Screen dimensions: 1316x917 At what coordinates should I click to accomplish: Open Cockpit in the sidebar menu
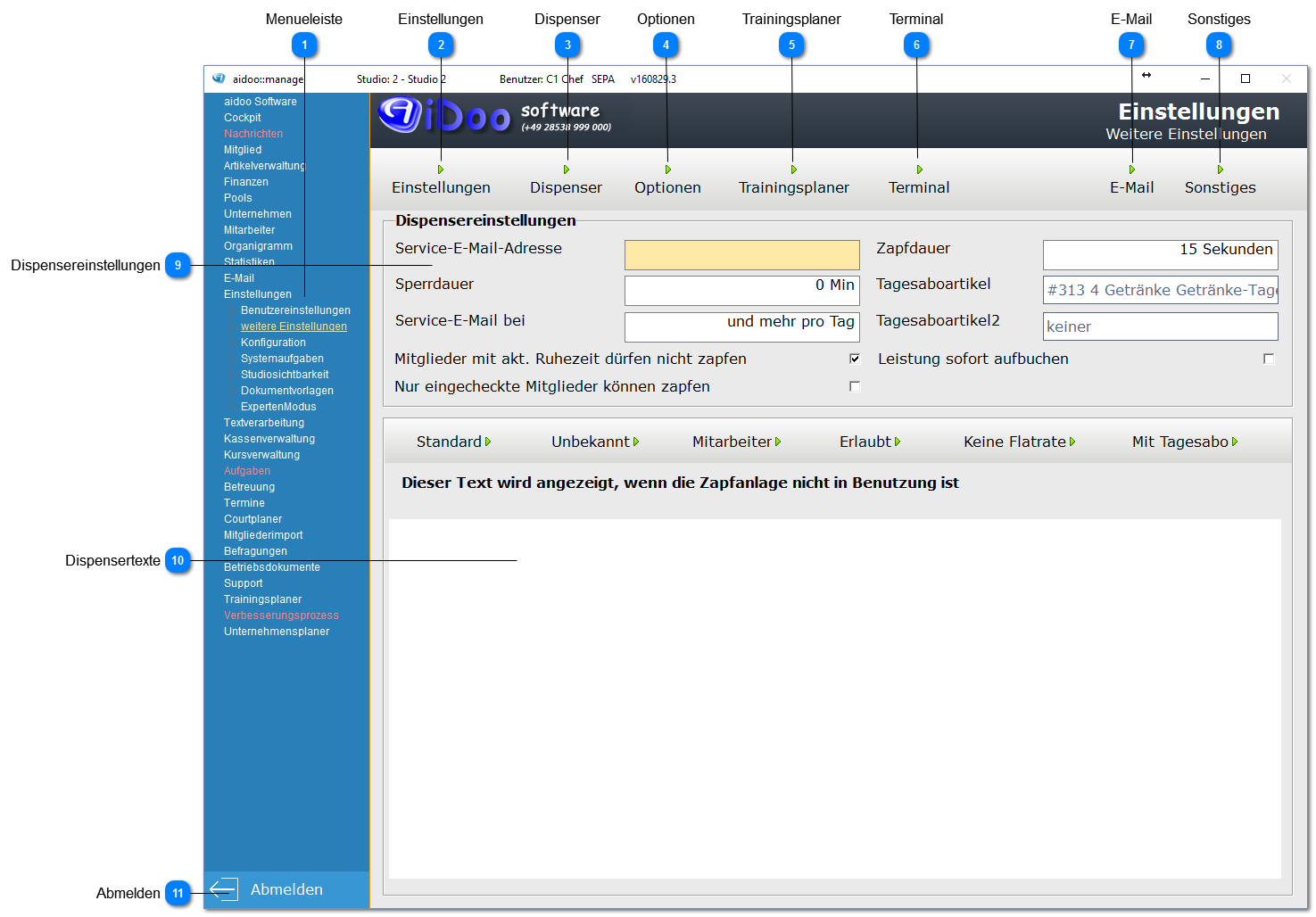(x=243, y=118)
